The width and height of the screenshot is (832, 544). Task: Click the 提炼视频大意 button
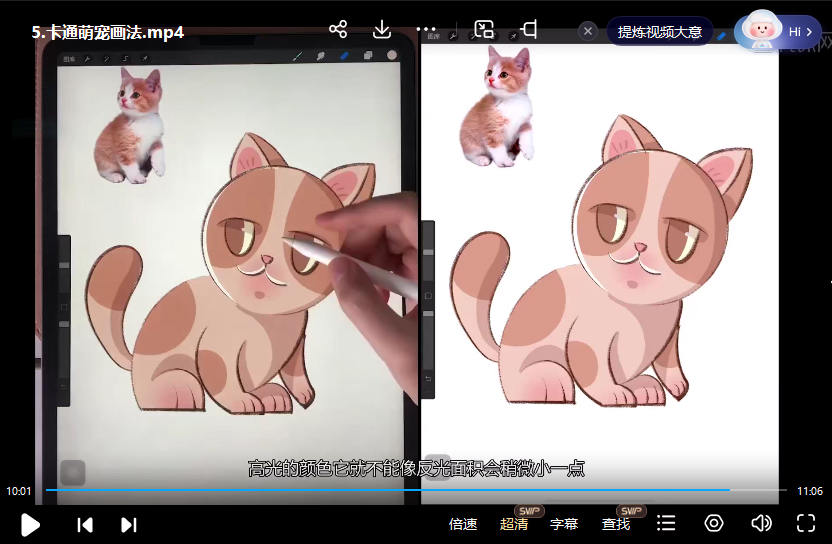pos(660,32)
